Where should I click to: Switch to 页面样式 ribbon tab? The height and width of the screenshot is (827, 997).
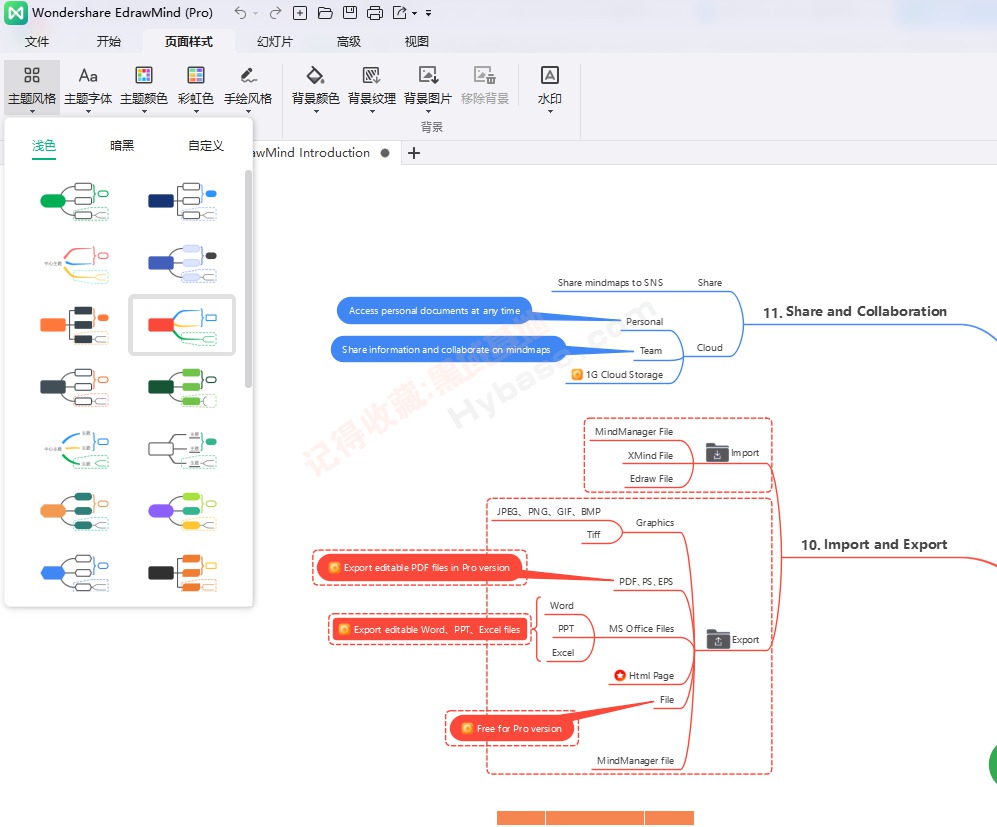189,41
